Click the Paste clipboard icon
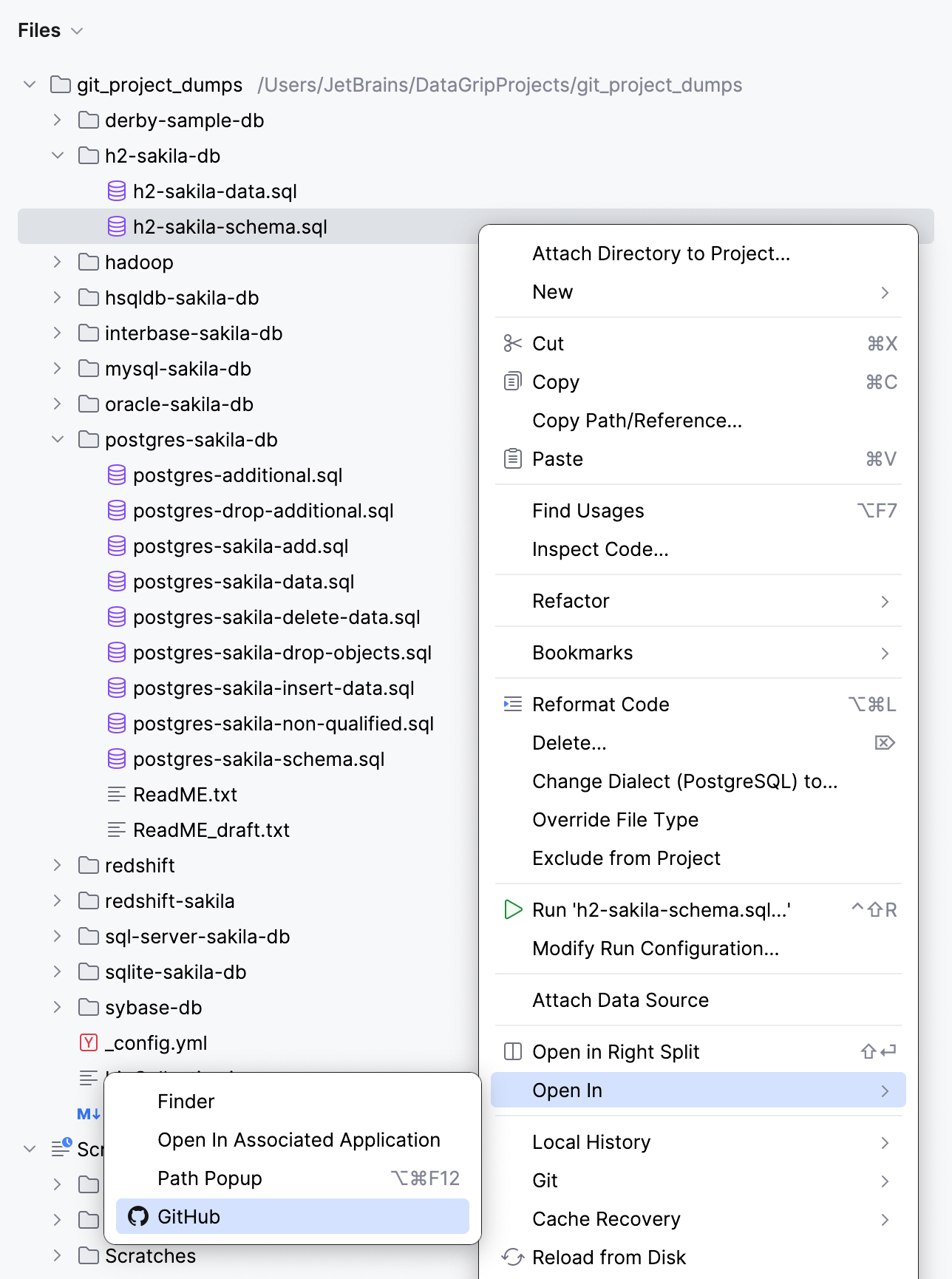Viewport: 952px width, 1279px height. tap(512, 458)
